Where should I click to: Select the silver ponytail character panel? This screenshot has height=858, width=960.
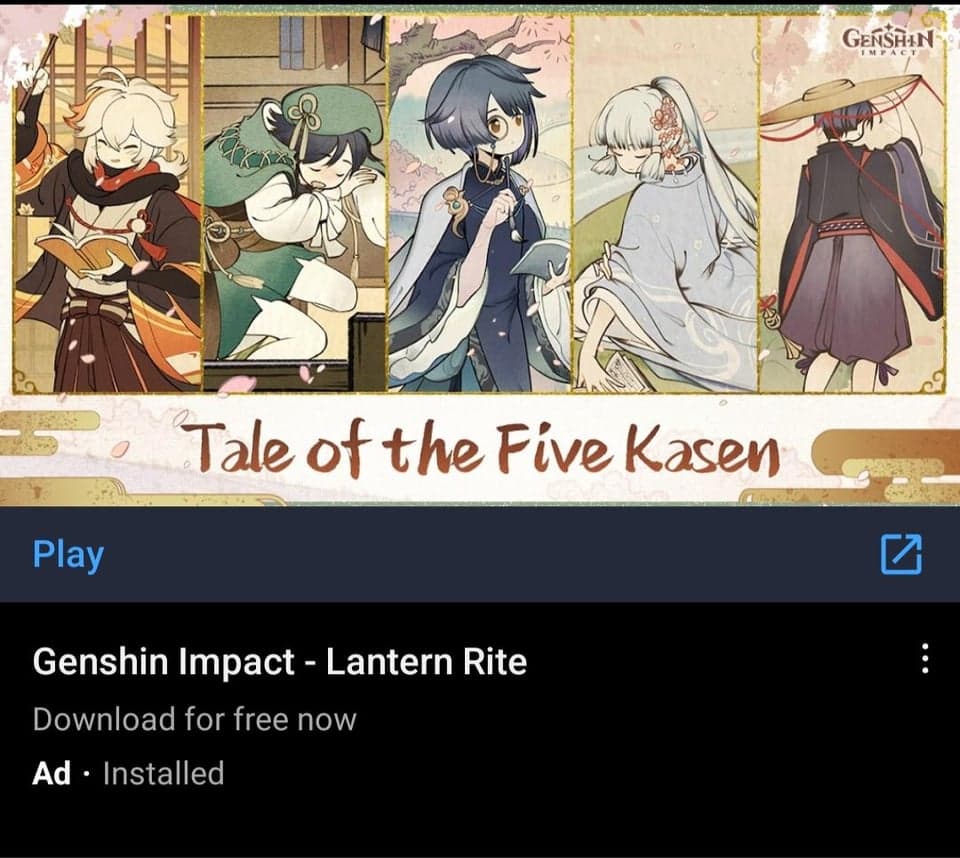666,204
